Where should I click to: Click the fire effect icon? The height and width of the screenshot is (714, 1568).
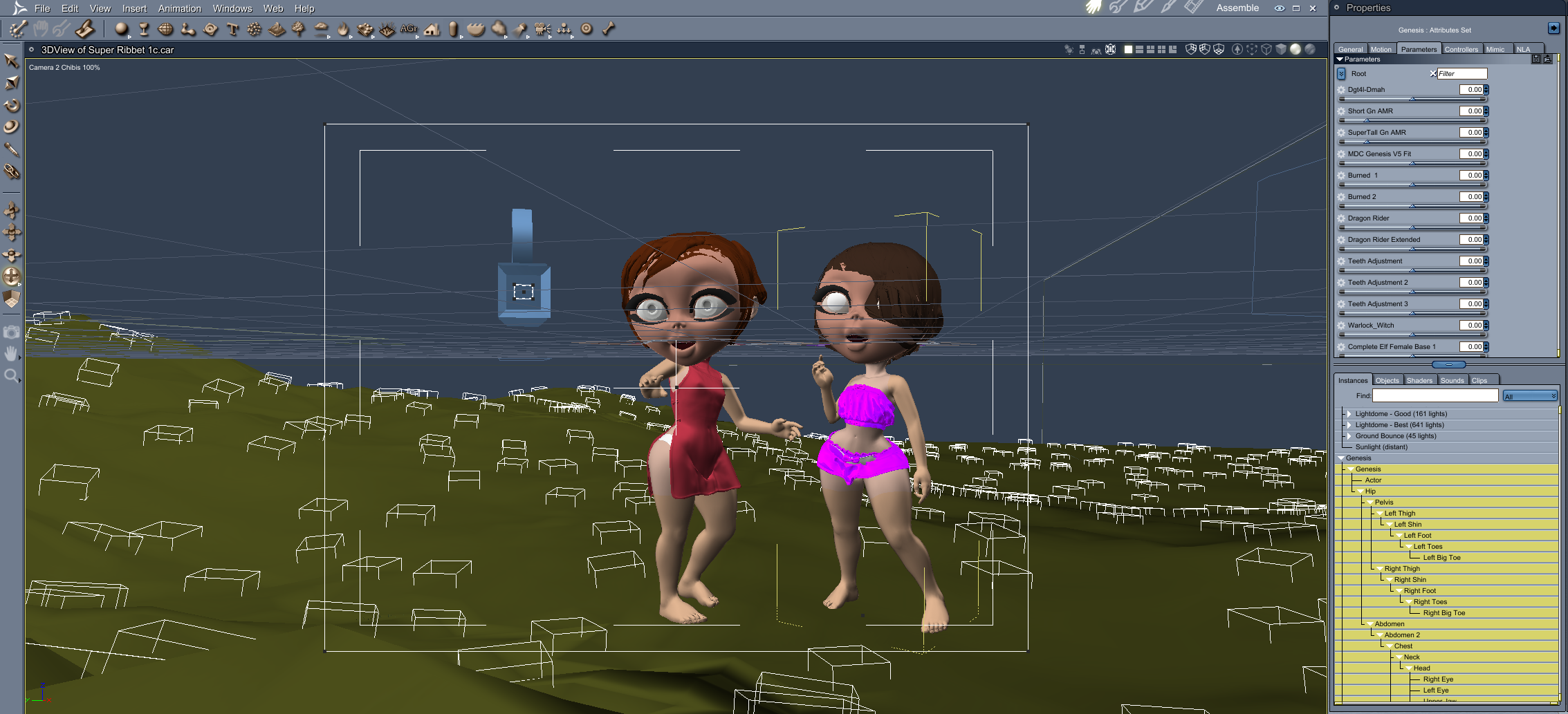(343, 29)
